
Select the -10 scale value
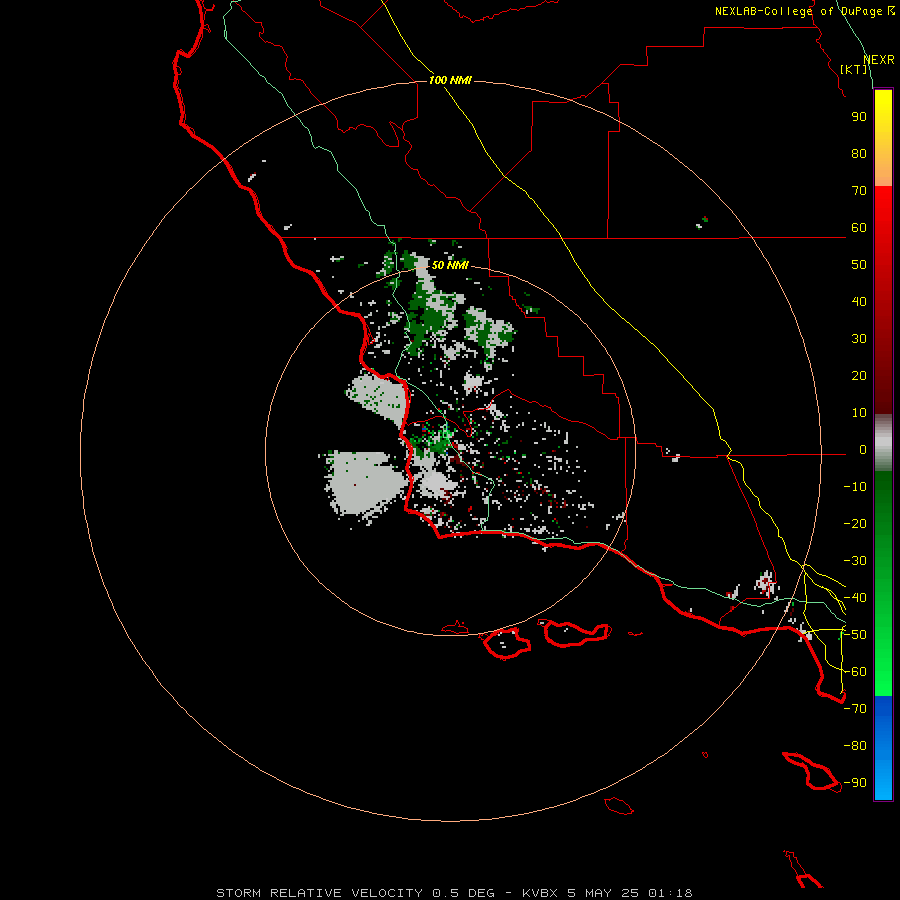855,487
